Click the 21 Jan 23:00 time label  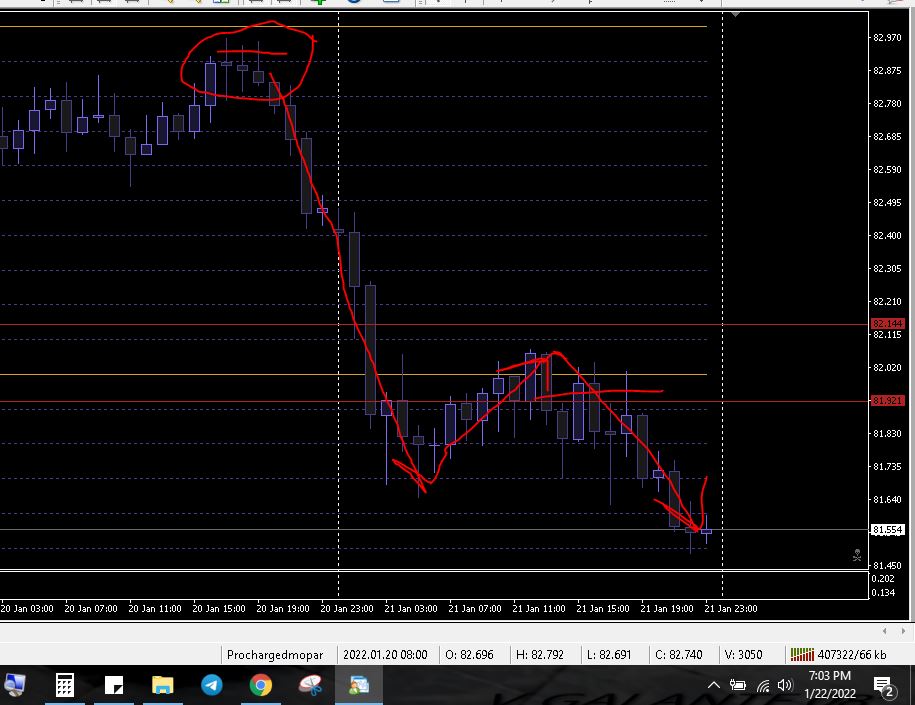click(x=731, y=608)
